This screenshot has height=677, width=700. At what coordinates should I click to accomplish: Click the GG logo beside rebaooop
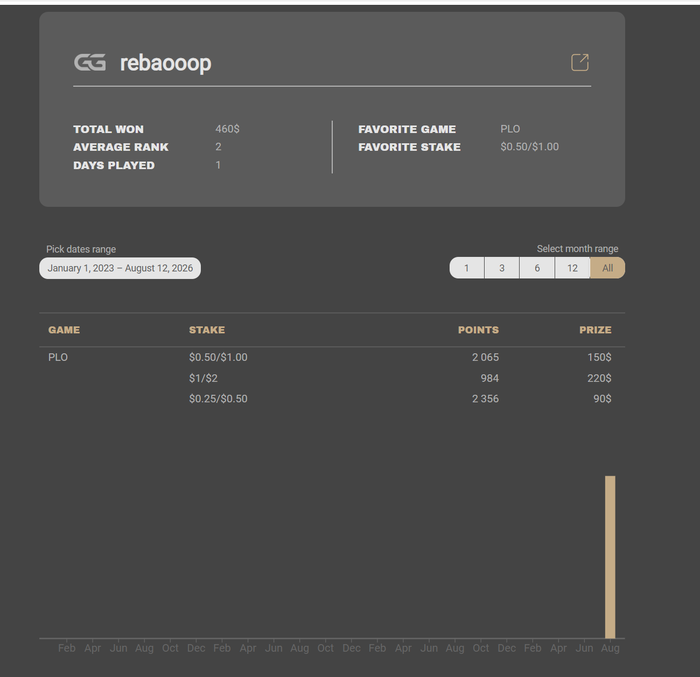(x=90, y=63)
